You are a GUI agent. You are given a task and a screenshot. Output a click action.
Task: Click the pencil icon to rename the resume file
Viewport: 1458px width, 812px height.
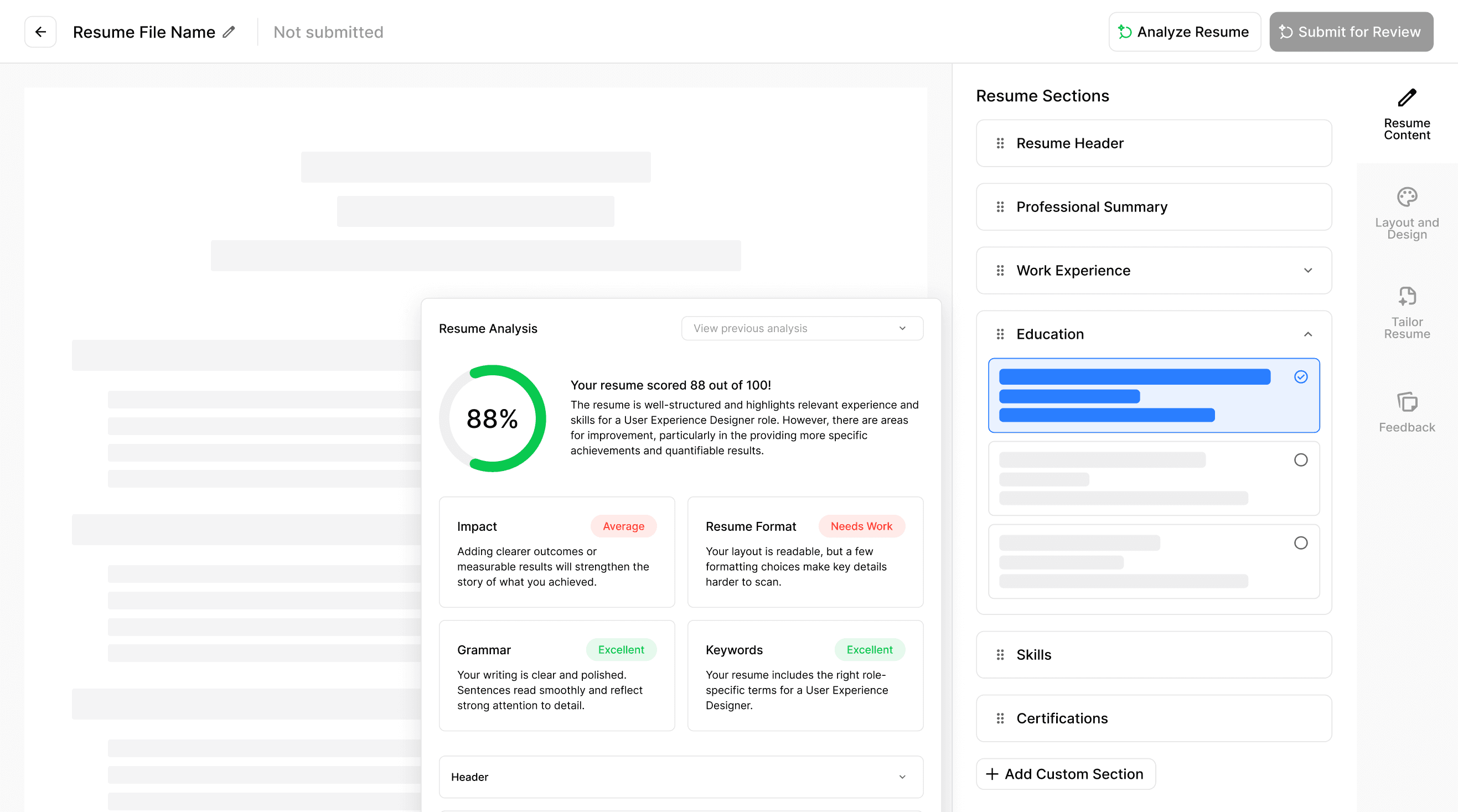point(229,32)
